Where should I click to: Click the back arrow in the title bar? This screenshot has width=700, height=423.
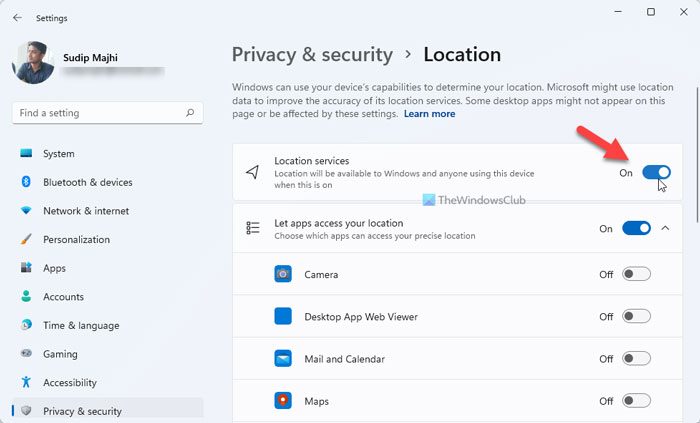(17, 17)
